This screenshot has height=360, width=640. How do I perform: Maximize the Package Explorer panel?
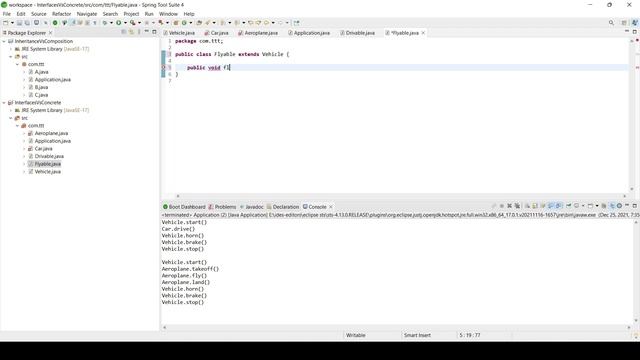154,32
